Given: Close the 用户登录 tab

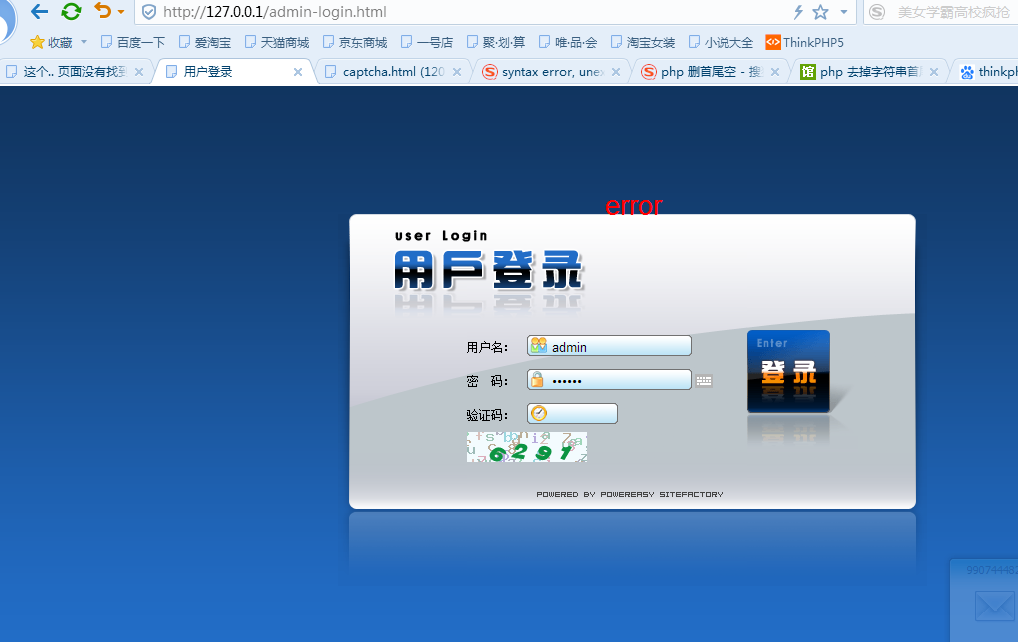Looking at the screenshot, I should point(298,72).
